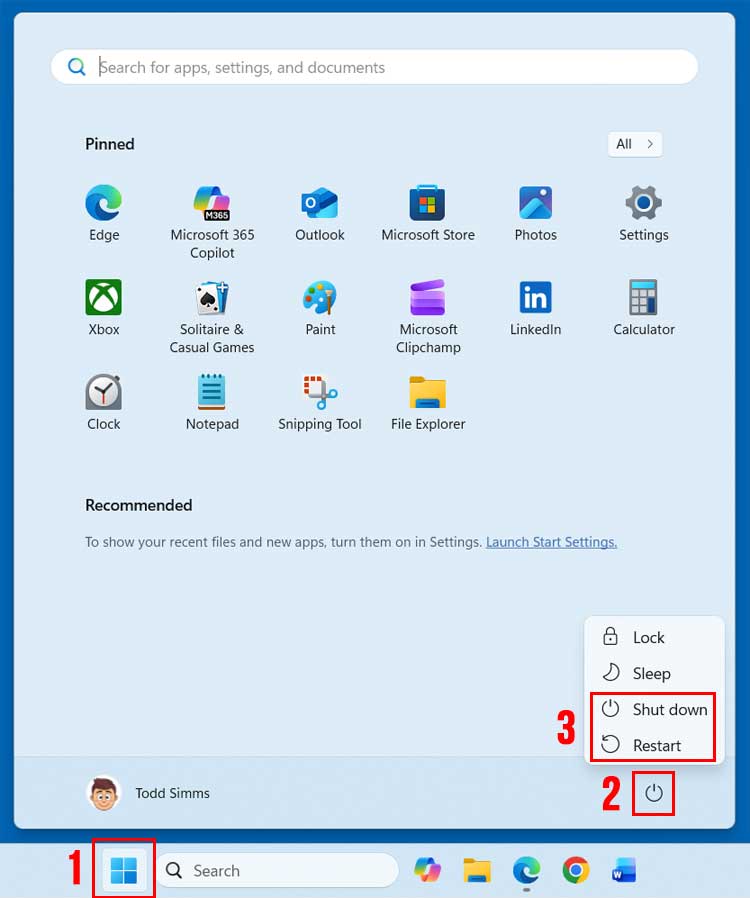The width and height of the screenshot is (750, 898).
Task: Click the power button in Start menu
Action: pyautogui.click(x=653, y=793)
